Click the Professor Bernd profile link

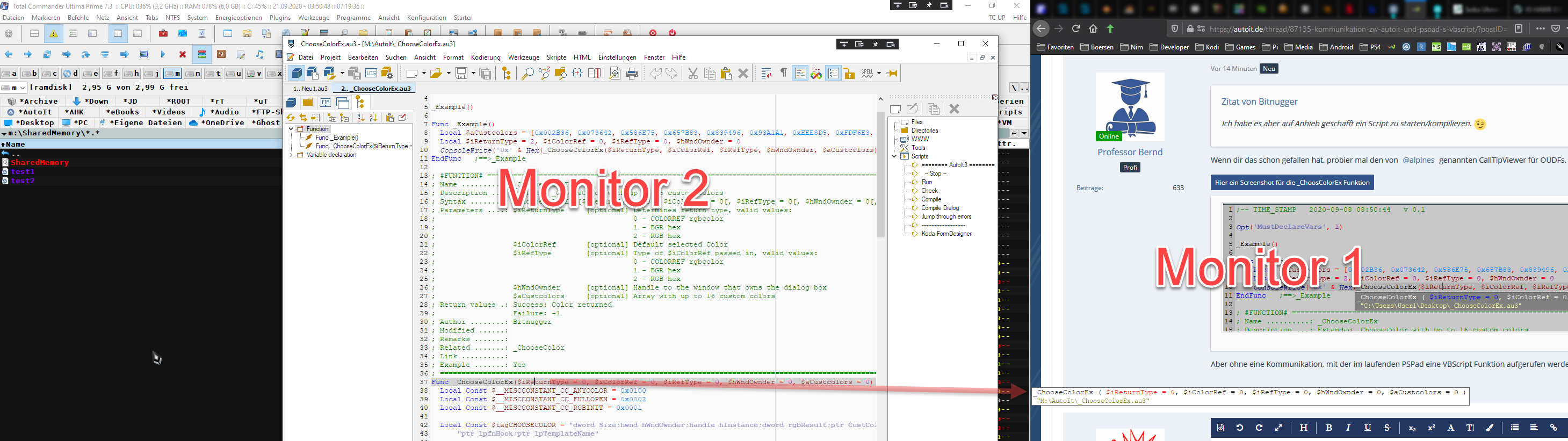point(1130,152)
